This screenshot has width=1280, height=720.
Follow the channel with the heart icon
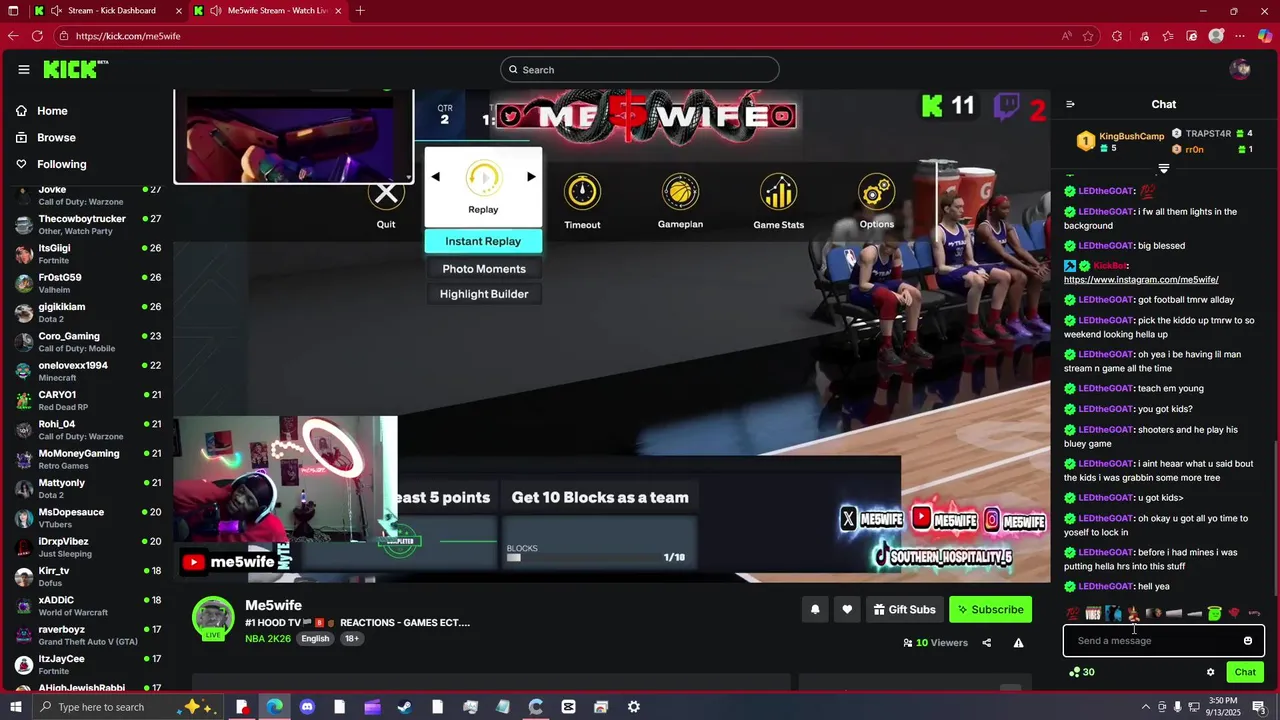pos(847,609)
